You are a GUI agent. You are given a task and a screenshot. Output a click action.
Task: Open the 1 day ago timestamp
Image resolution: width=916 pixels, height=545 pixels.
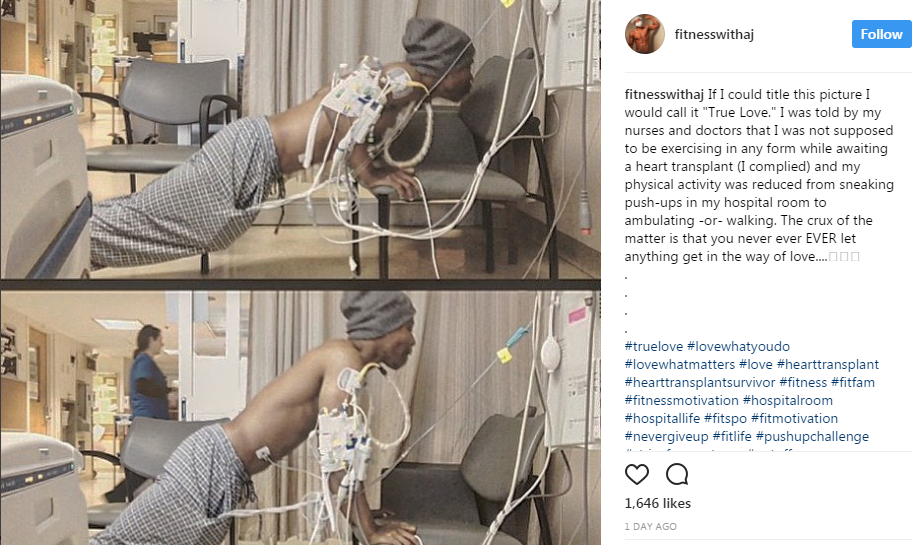coord(651,526)
